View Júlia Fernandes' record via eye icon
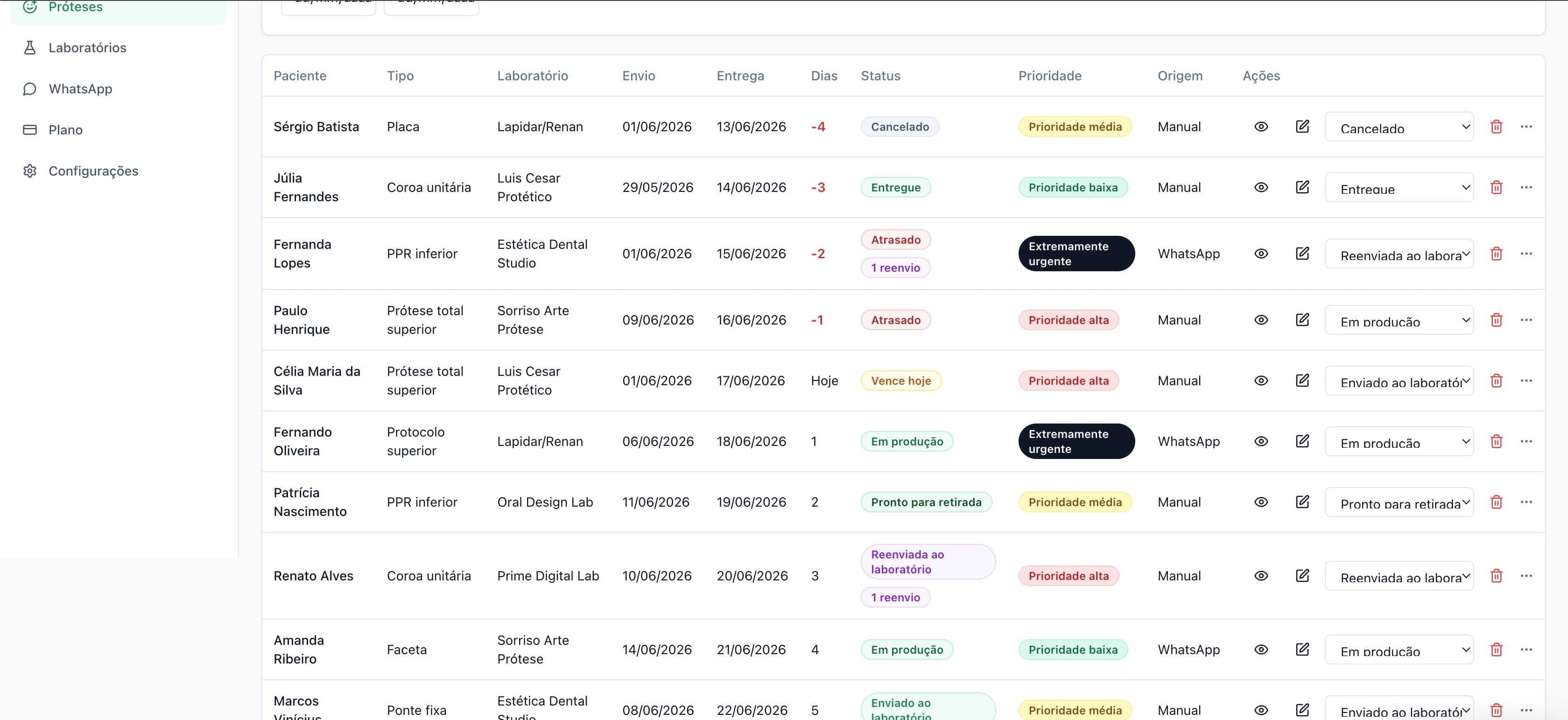Image resolution: width=1568 pixels, height=720 pixels. click(x=1261, y=187)
